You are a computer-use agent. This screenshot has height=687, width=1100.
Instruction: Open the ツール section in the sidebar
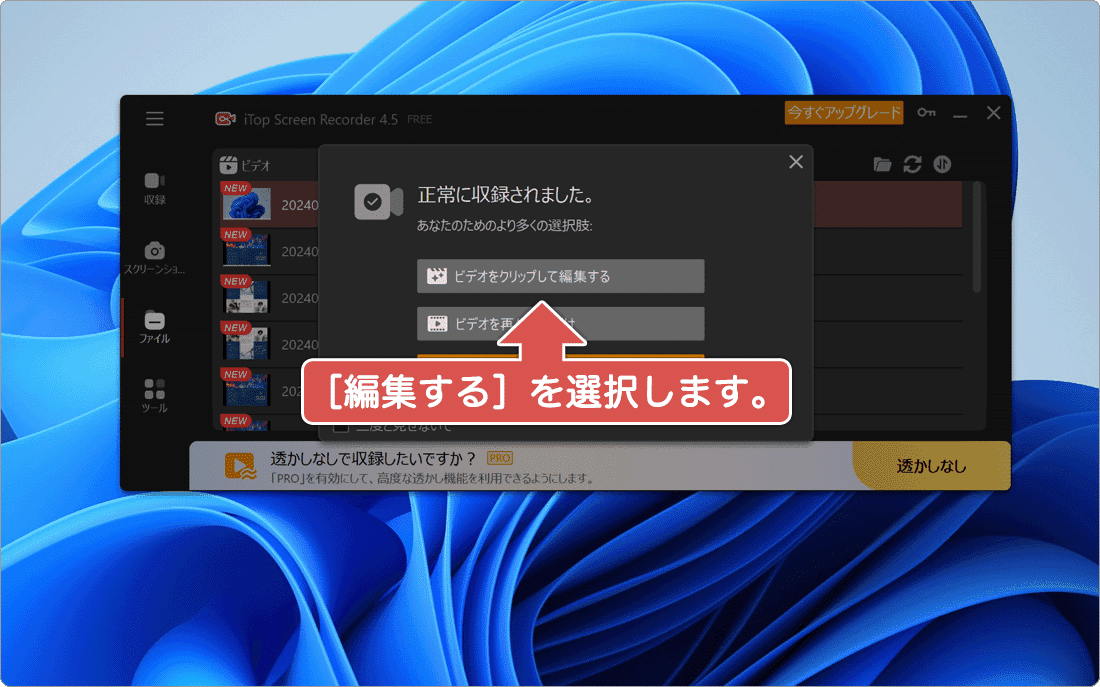[x=154, y=396]
